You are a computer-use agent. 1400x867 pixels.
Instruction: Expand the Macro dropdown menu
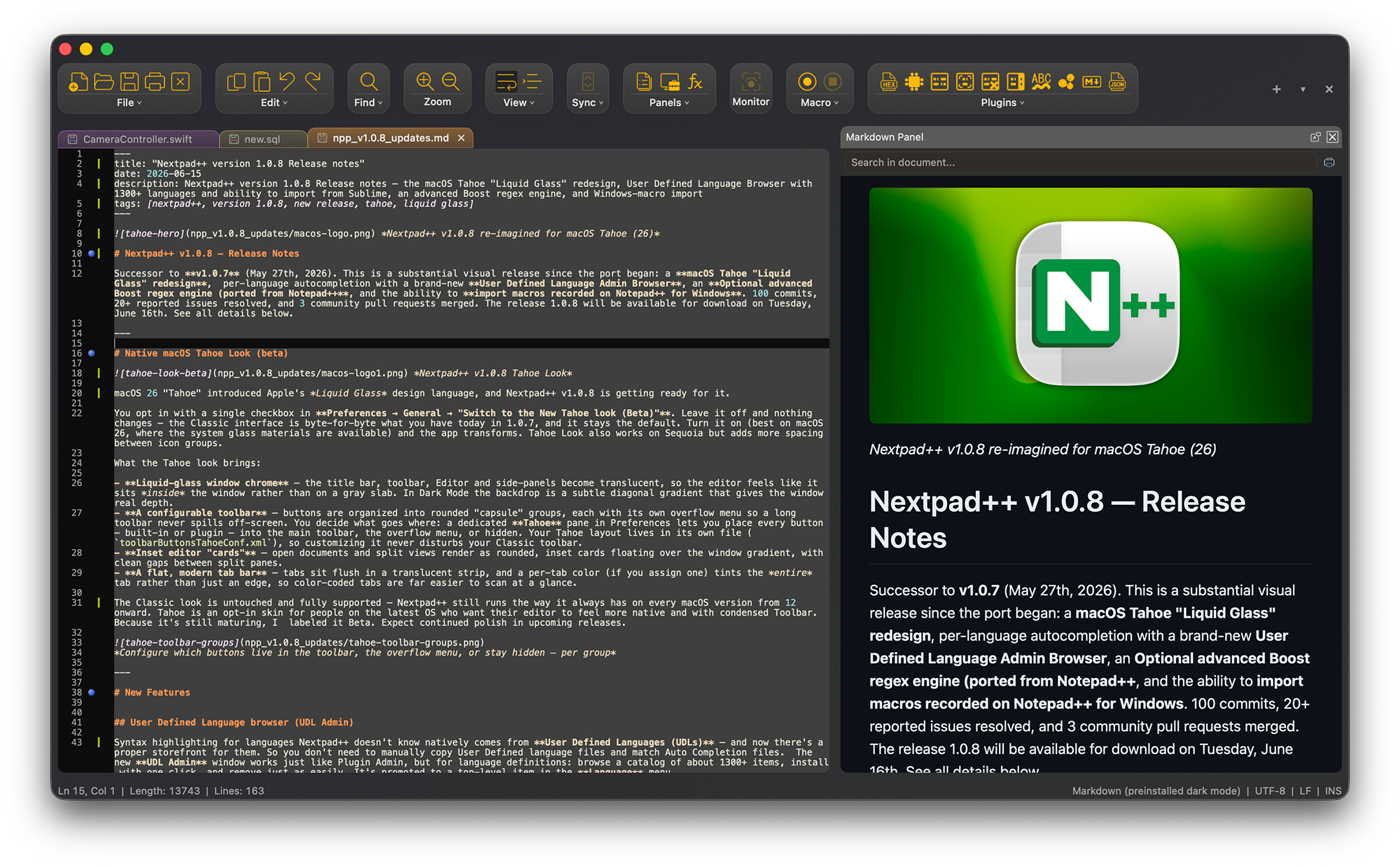(x=820, y=102)
